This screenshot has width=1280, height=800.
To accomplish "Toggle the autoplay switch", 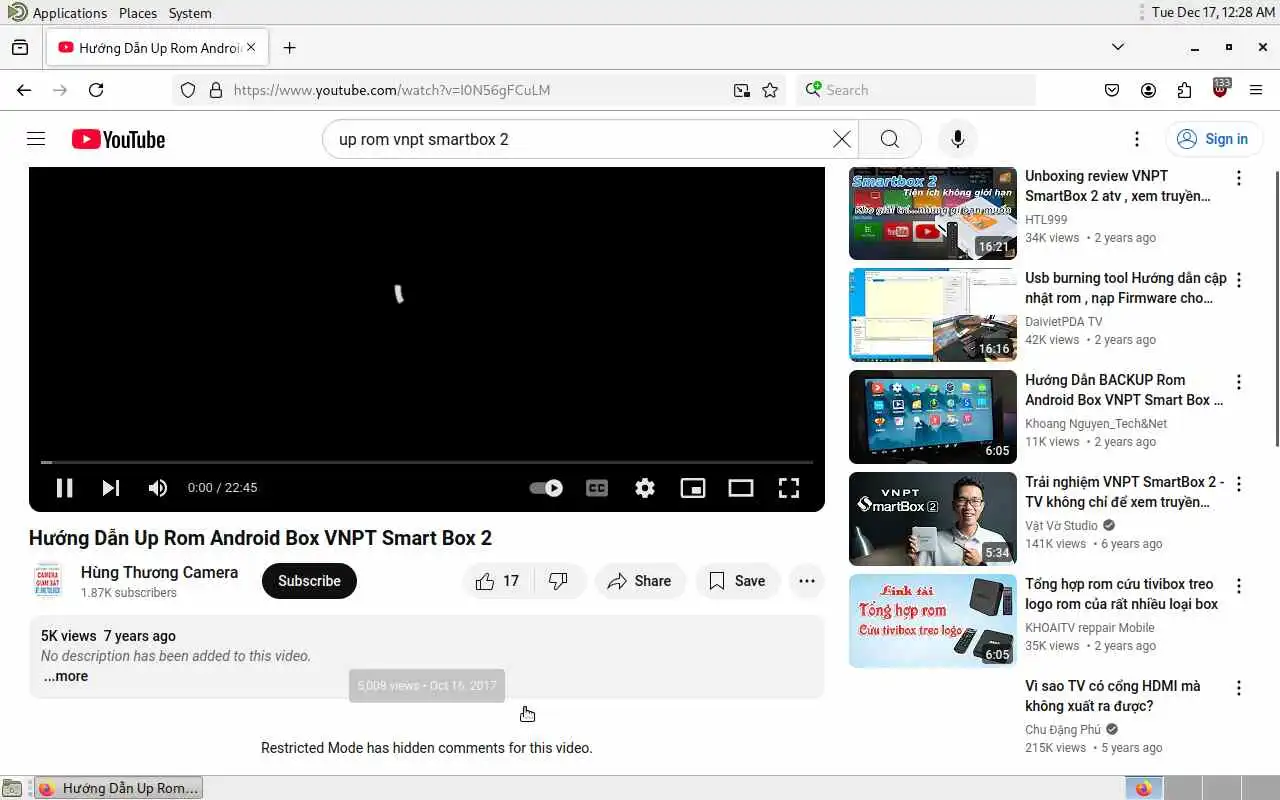I will click(x=546, y=488).
